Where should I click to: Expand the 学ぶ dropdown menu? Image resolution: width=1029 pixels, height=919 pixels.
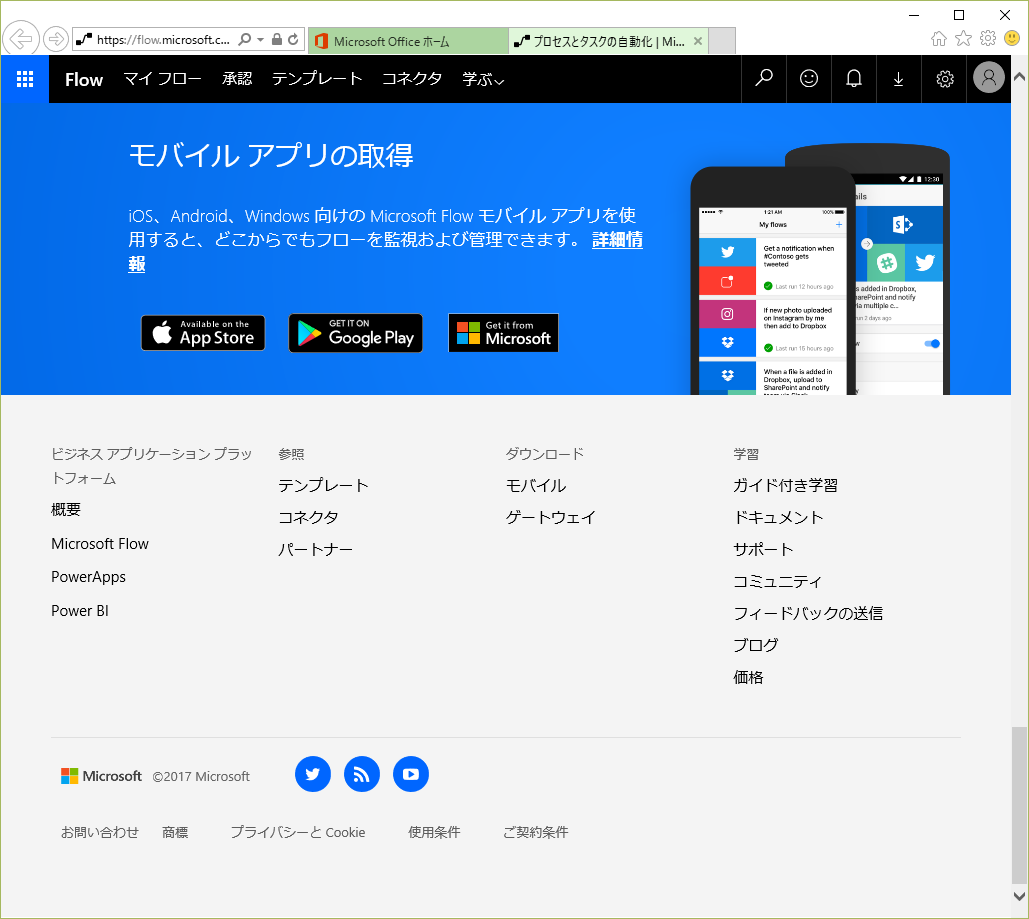click(x=482, y=79)
